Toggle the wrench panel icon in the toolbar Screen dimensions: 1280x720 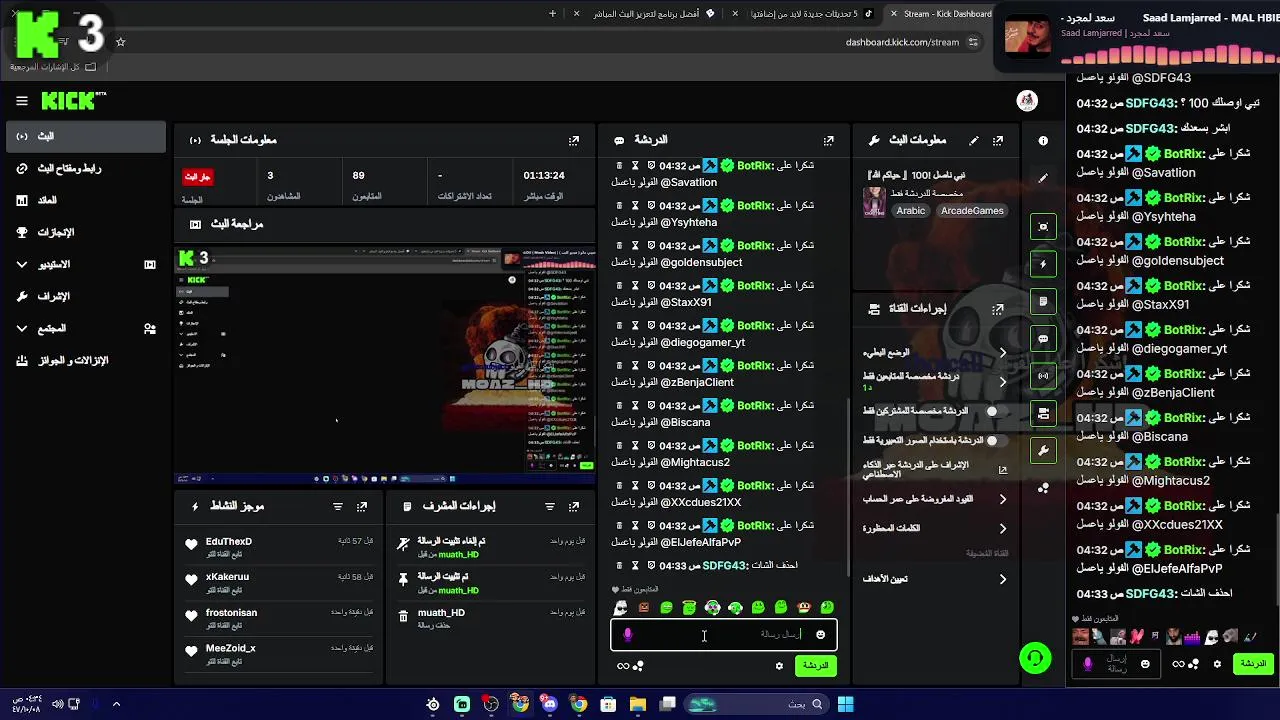pos(1043,451)
